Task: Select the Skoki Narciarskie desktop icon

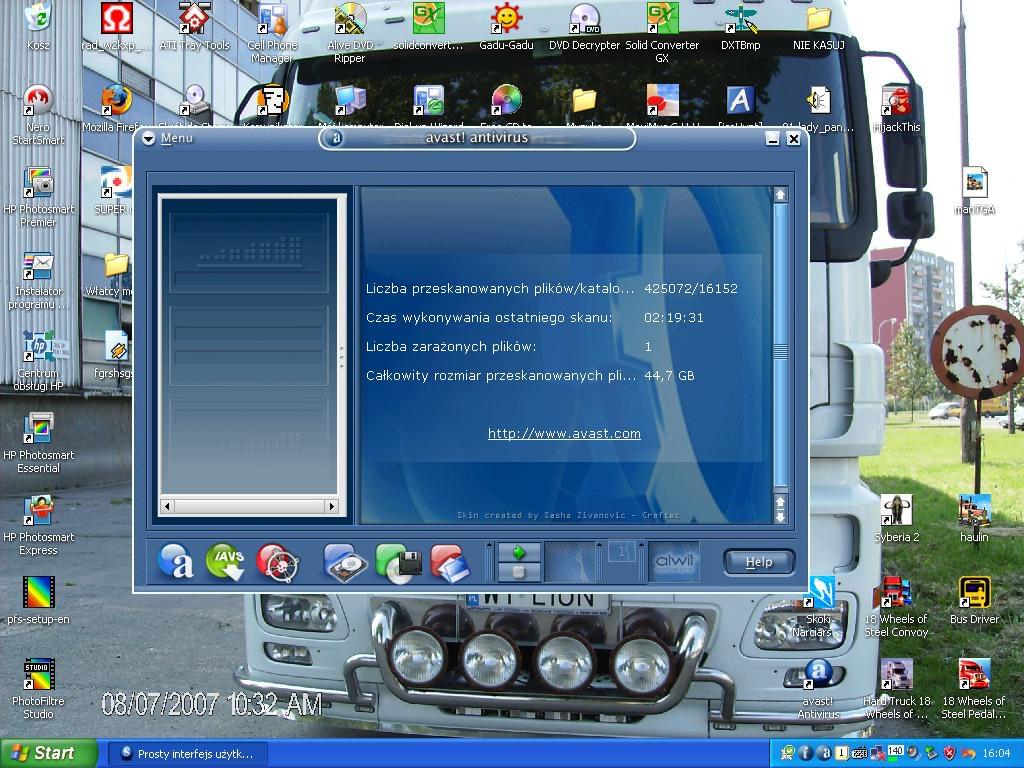Action: point(818,608)
